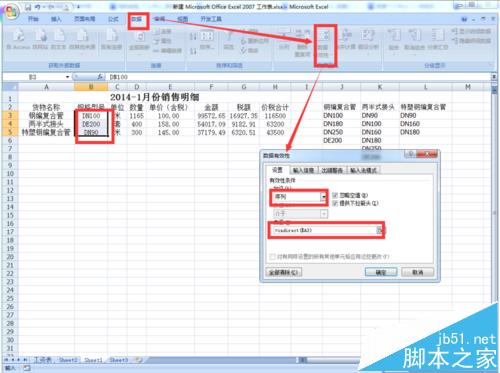Click the insert worksheet icon after Sheet3
The height and width of the screenshot is (373, 500).
[x=139, y=360]
